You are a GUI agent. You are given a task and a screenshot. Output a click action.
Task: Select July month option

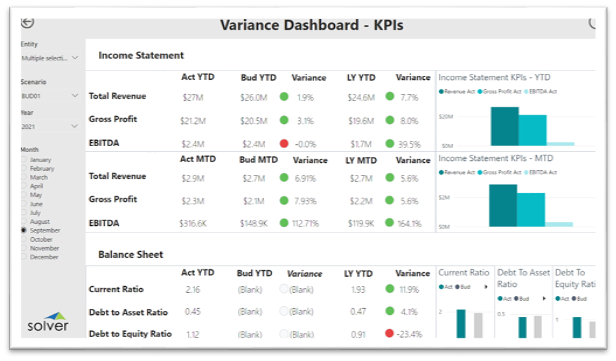32,213
